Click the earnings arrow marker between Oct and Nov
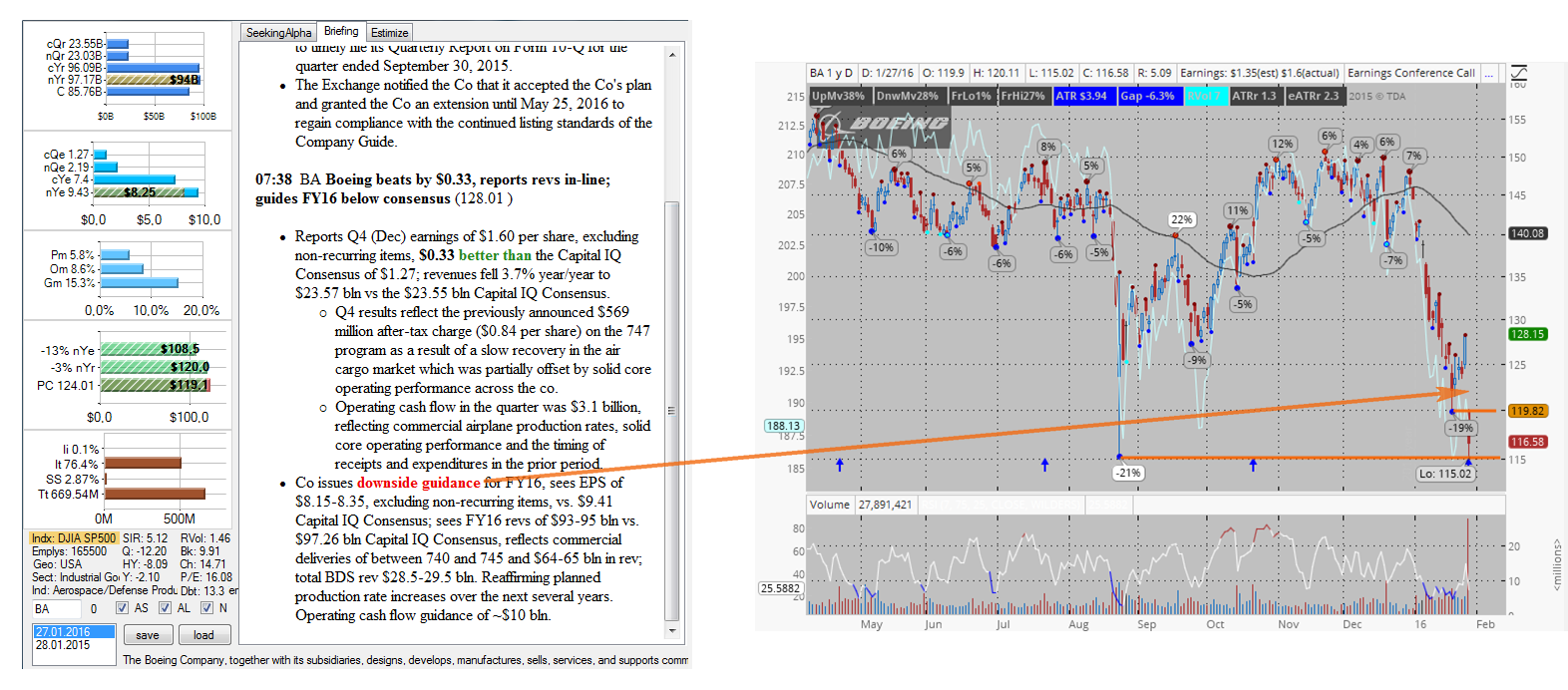 pyautogui.click(x=1253, y=465)
